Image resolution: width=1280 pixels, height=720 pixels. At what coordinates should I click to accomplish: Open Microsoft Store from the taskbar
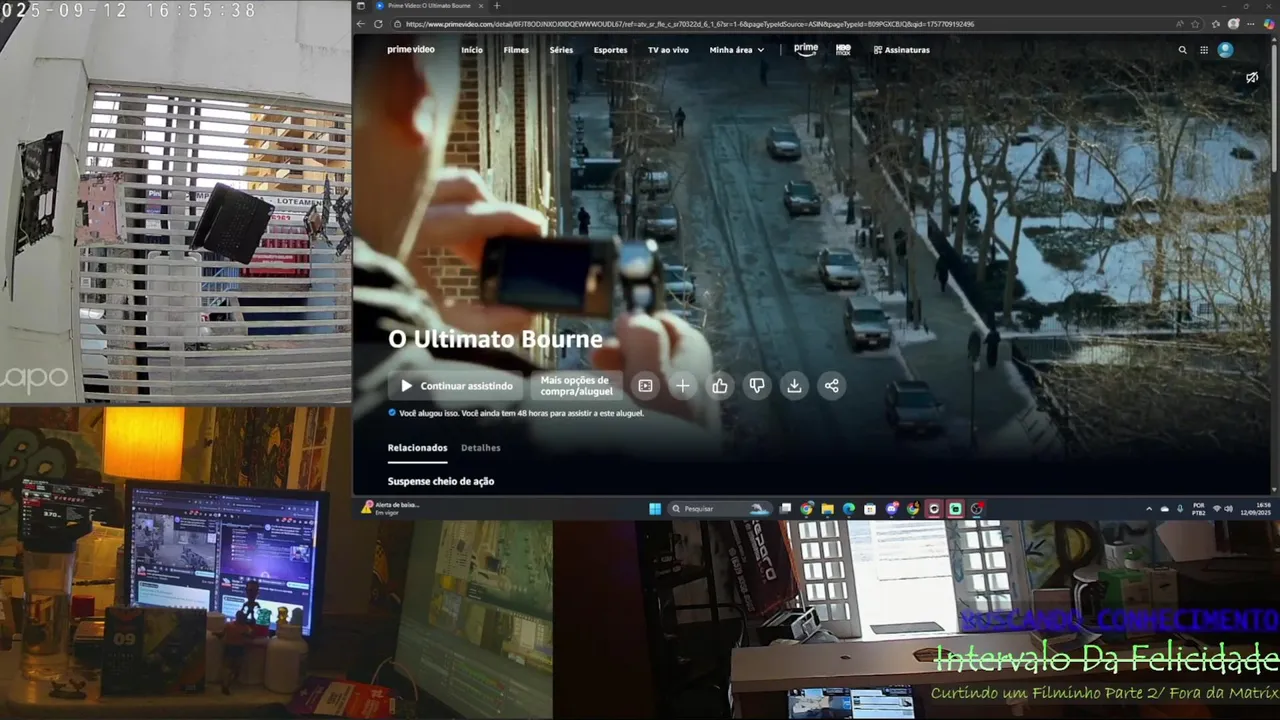click(870, 509)
